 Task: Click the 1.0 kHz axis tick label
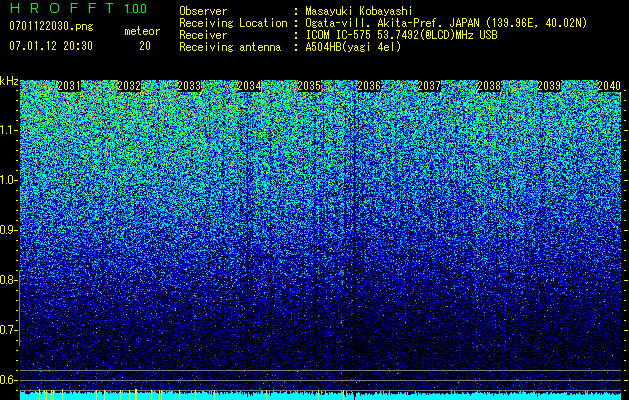(8, 180)
